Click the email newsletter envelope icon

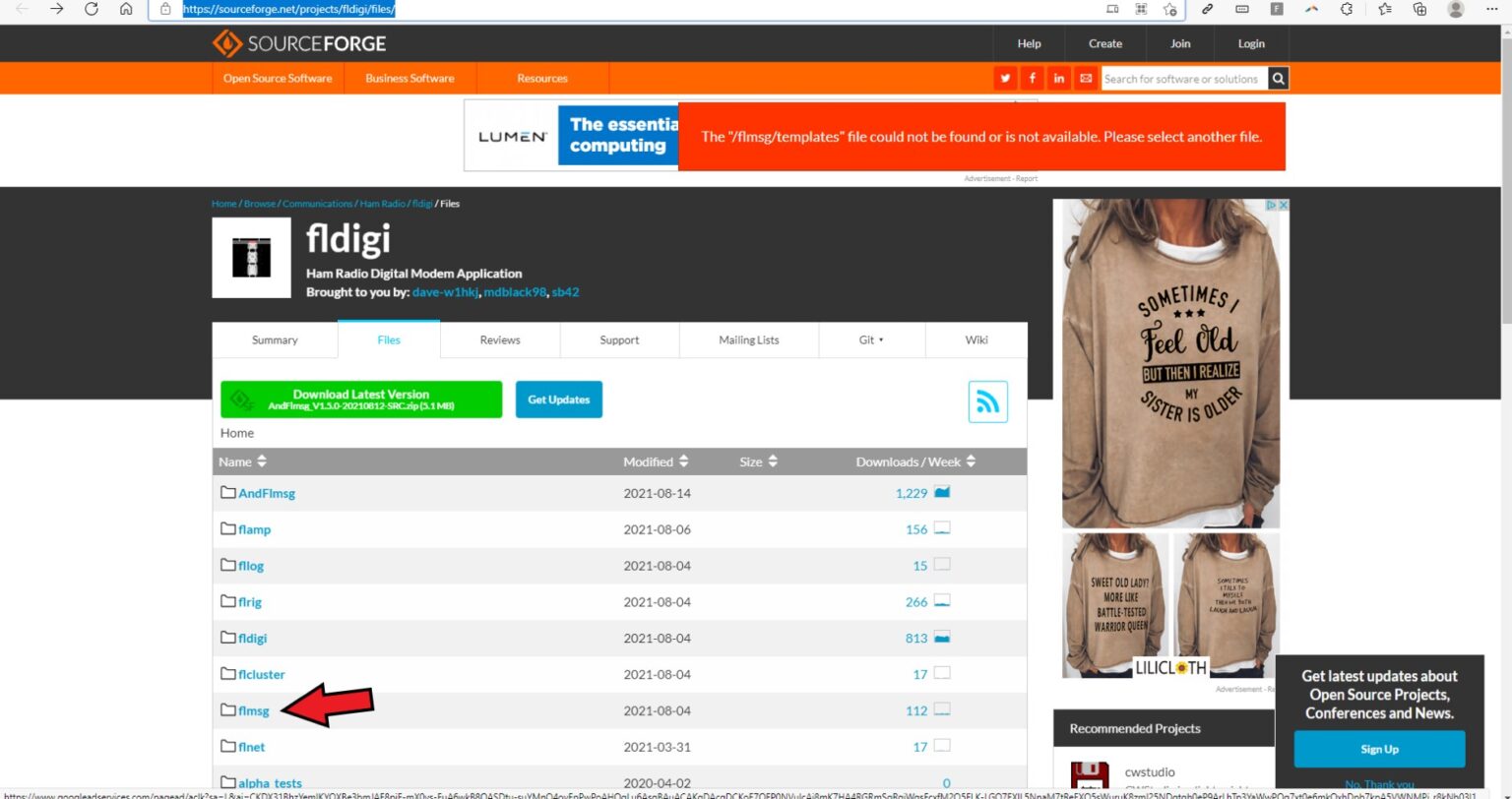[x=1086, y=79]
